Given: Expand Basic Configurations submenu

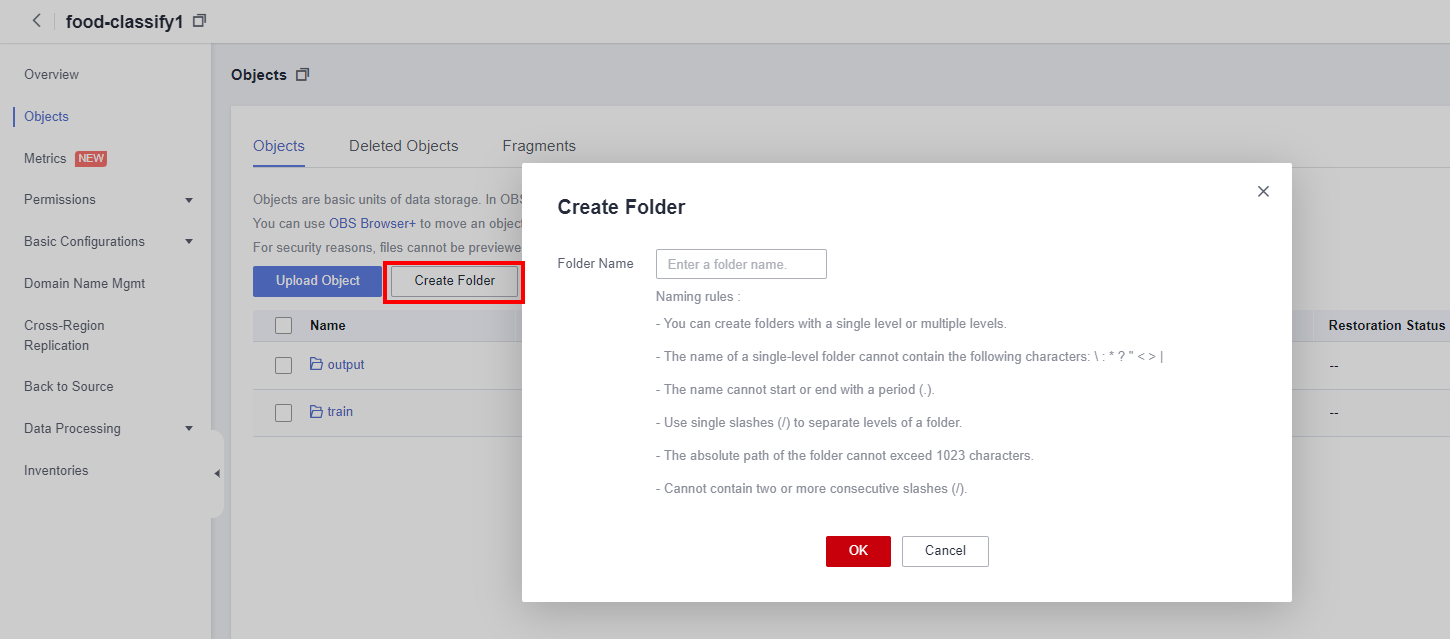Looking at the screenshot, I should coord(189,242).
